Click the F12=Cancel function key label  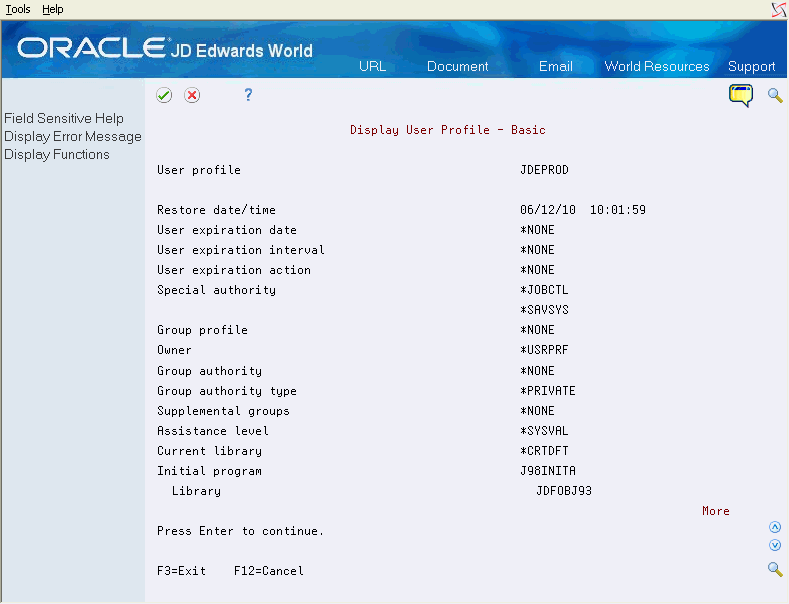pyautogui.click(x=269, y=571)
